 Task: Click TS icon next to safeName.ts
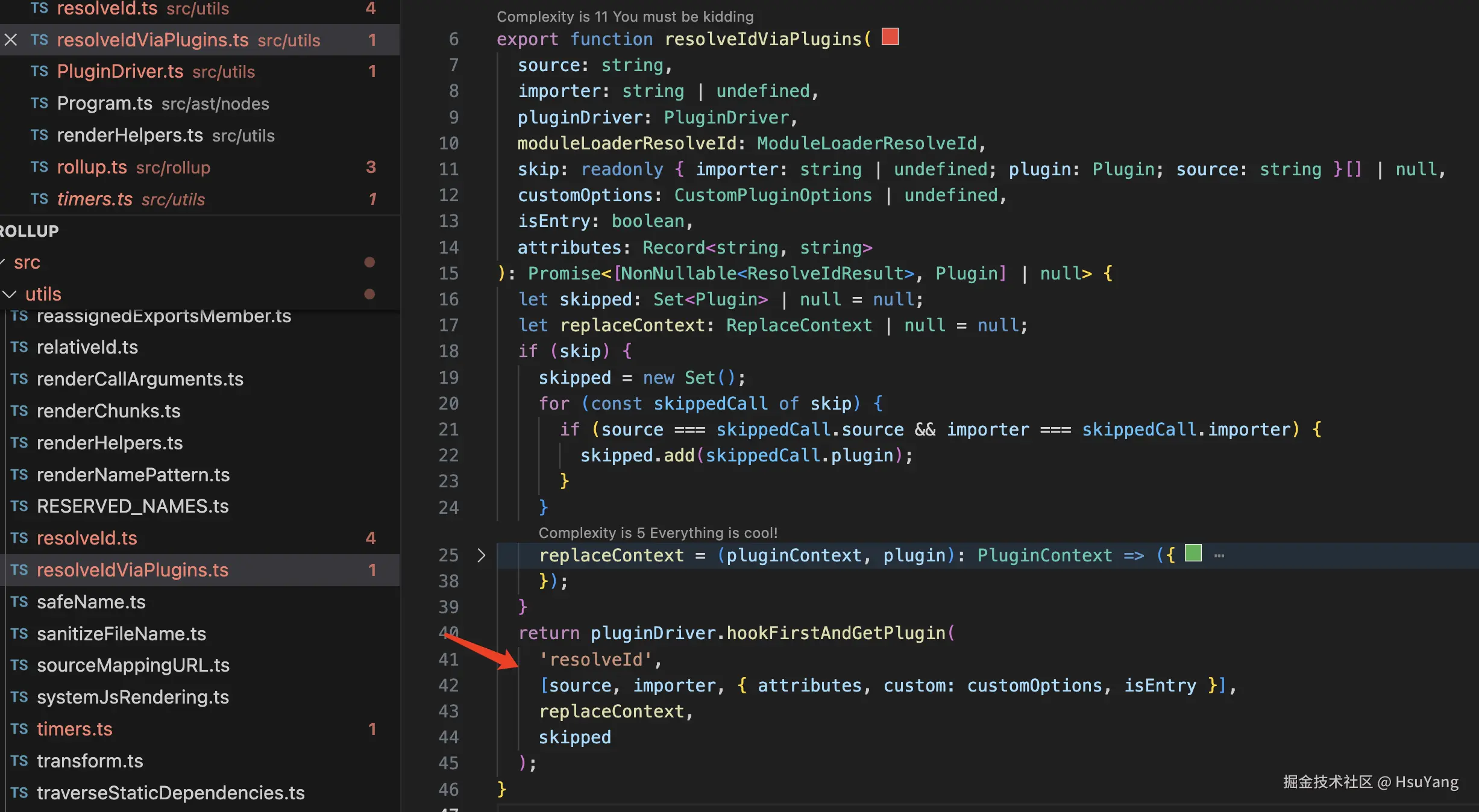pyautogui.click(x=19, y=602)
